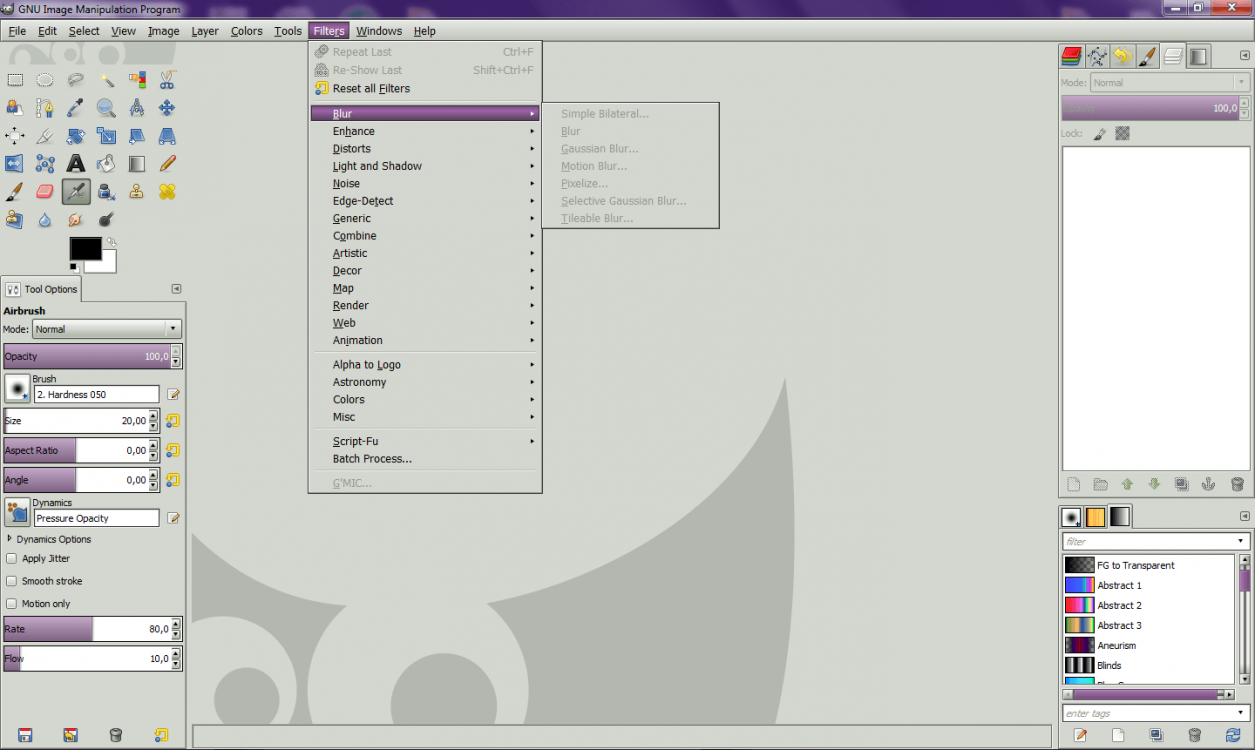Toggle lock pixels paintbrush in Layers
Image resolution: width=1255 pixels, height=750 pixels.
click(1099, 133)
